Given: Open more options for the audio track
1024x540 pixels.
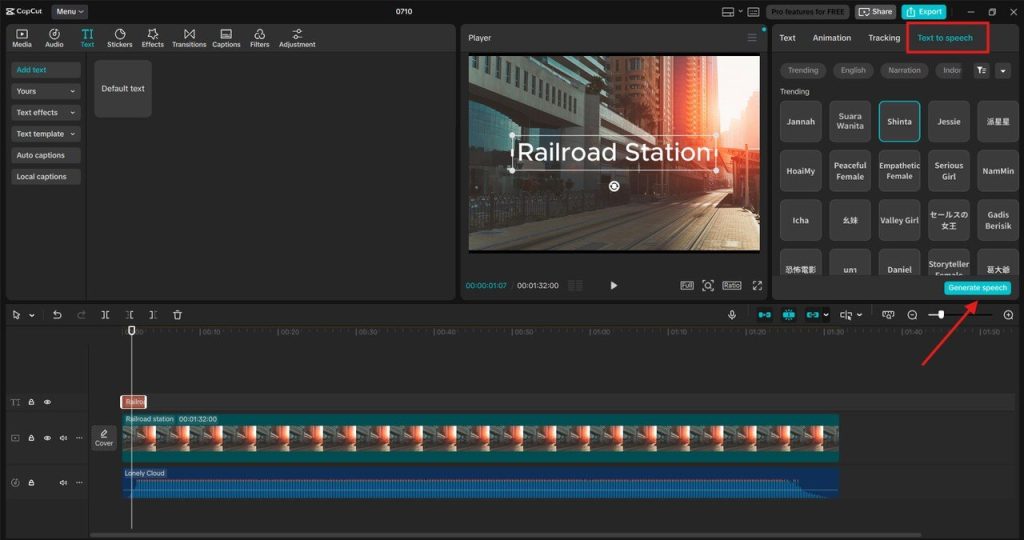Looking at the screenshot, I should 79,483.
